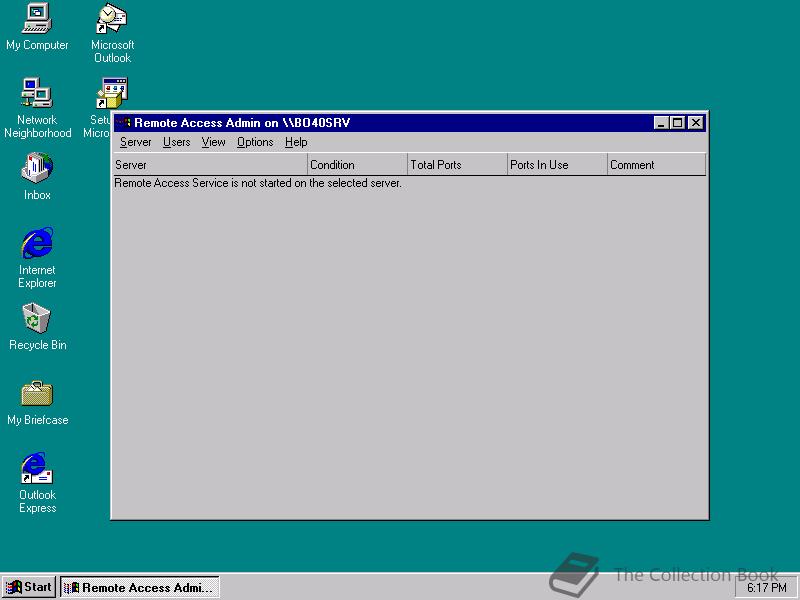The width and height of the screenshot is (800, 600).
Task: Click the Total Ports column header
Action: coord(457,165)
